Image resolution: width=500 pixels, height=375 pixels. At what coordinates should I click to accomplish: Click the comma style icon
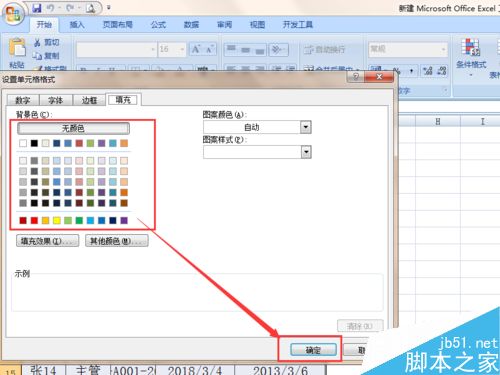tap(411, 71)
